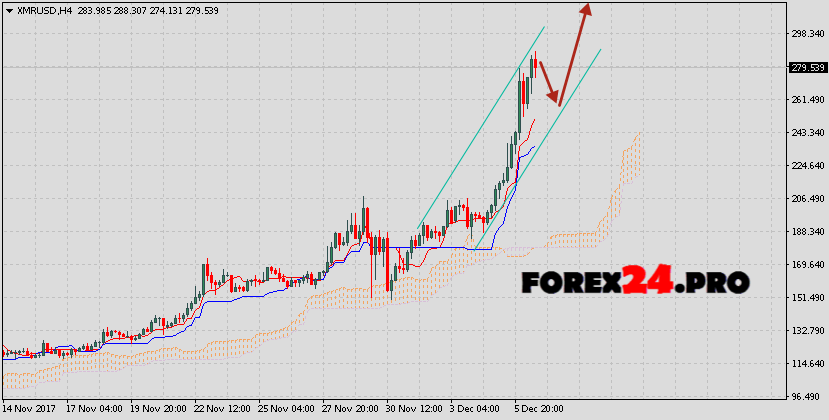Screen dimensions: 829x420
Task: Click the small triangle icon before XMRUSD,H4
Action: pos(8,9)
